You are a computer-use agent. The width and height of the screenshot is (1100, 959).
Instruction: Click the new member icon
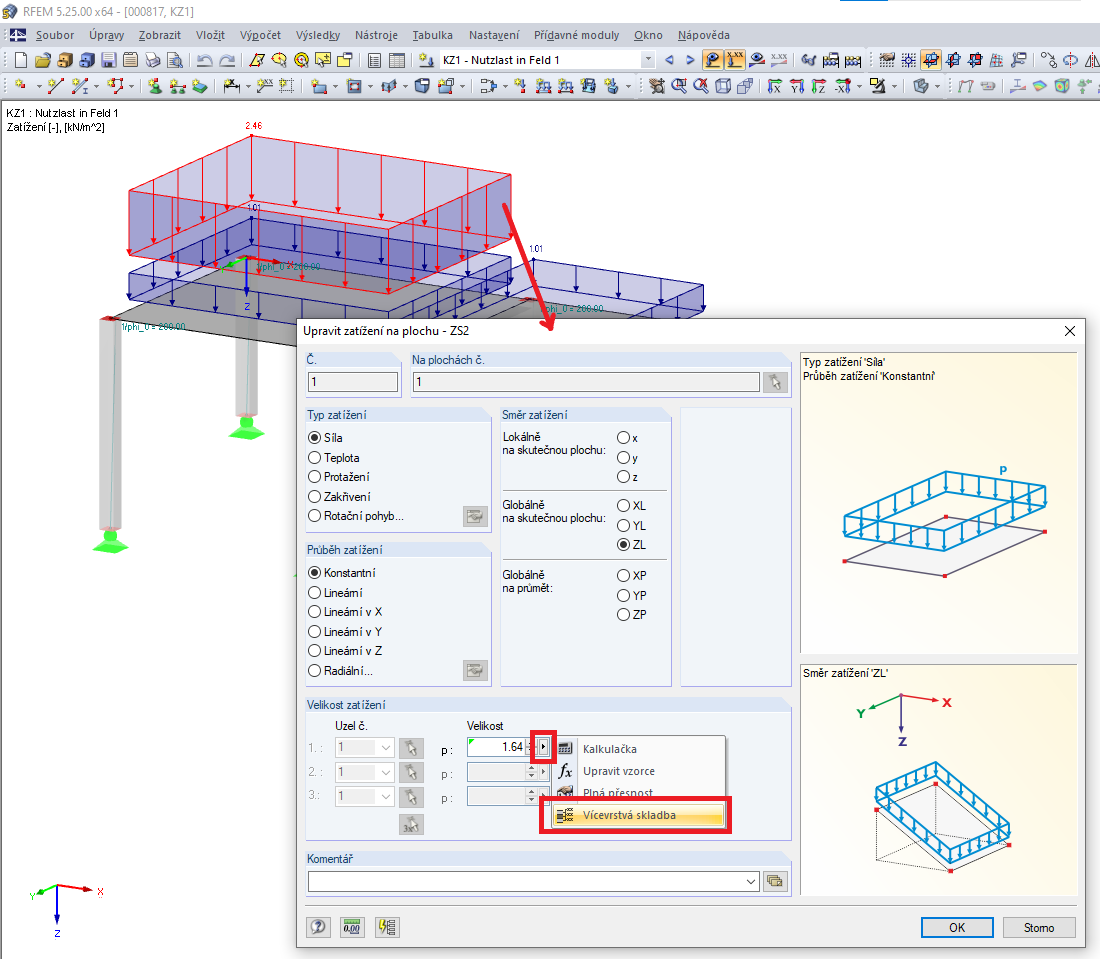pos(80,86)
